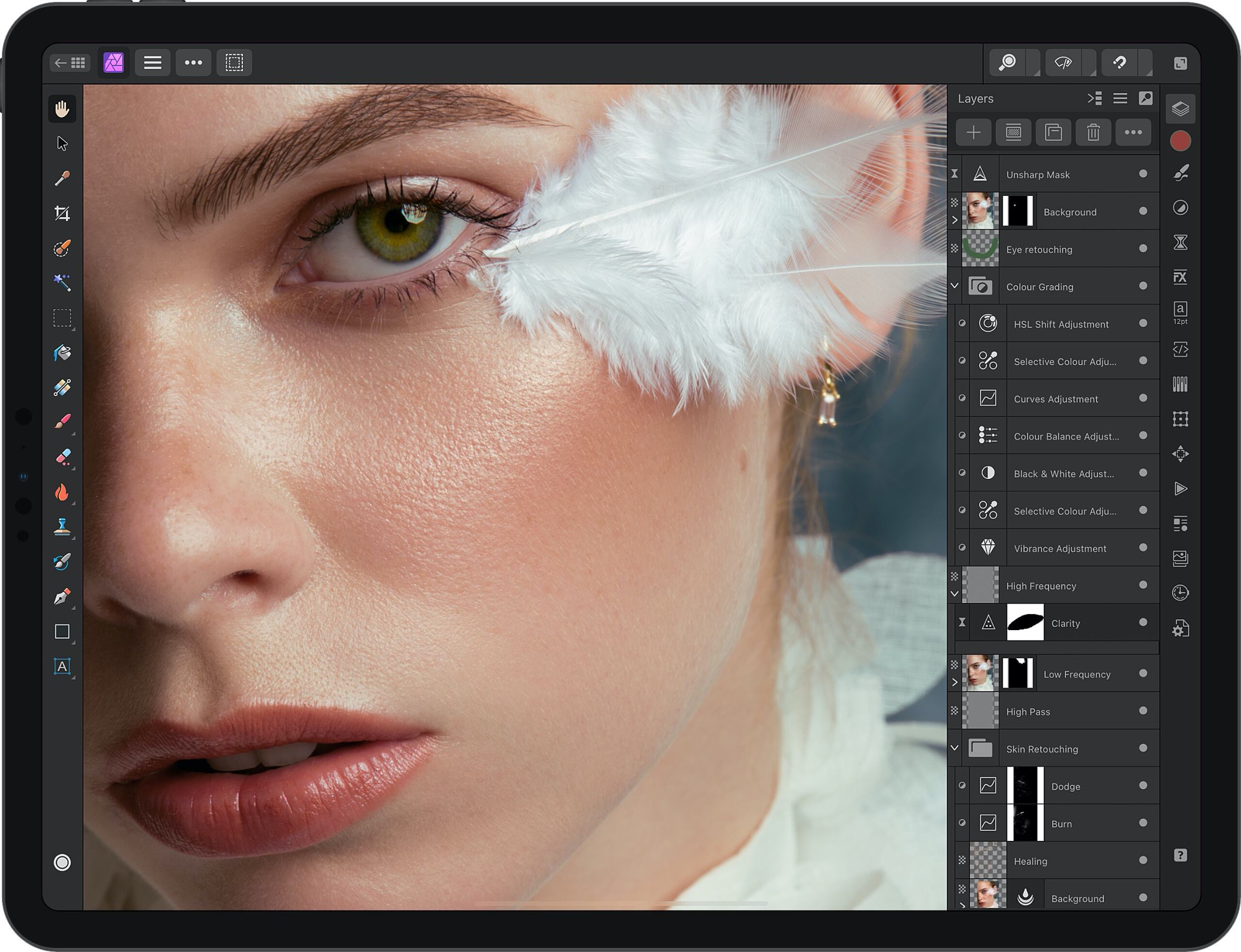Hide the Colour Grading group
Image resolution: width=1241 pixels, height=952 pixels.
click(1143, 286)
